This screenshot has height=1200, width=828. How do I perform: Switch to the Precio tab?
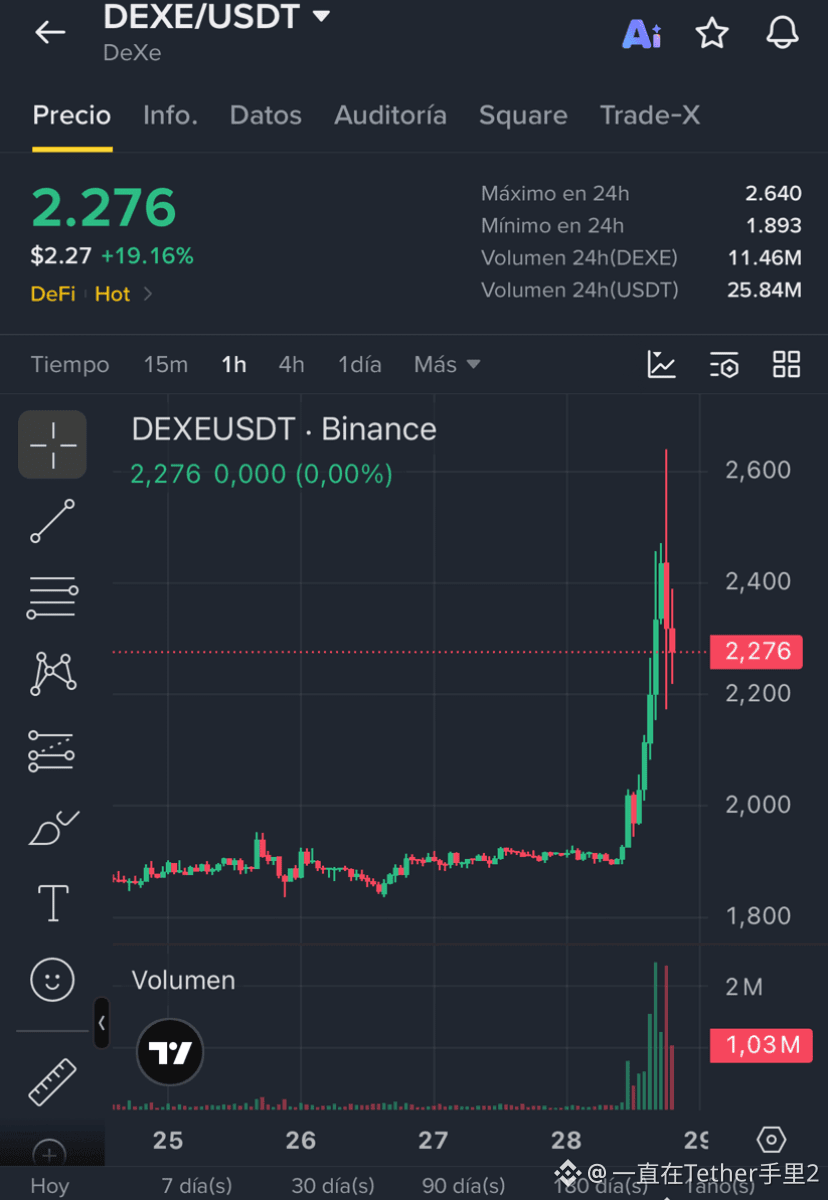tap(72, 115)
